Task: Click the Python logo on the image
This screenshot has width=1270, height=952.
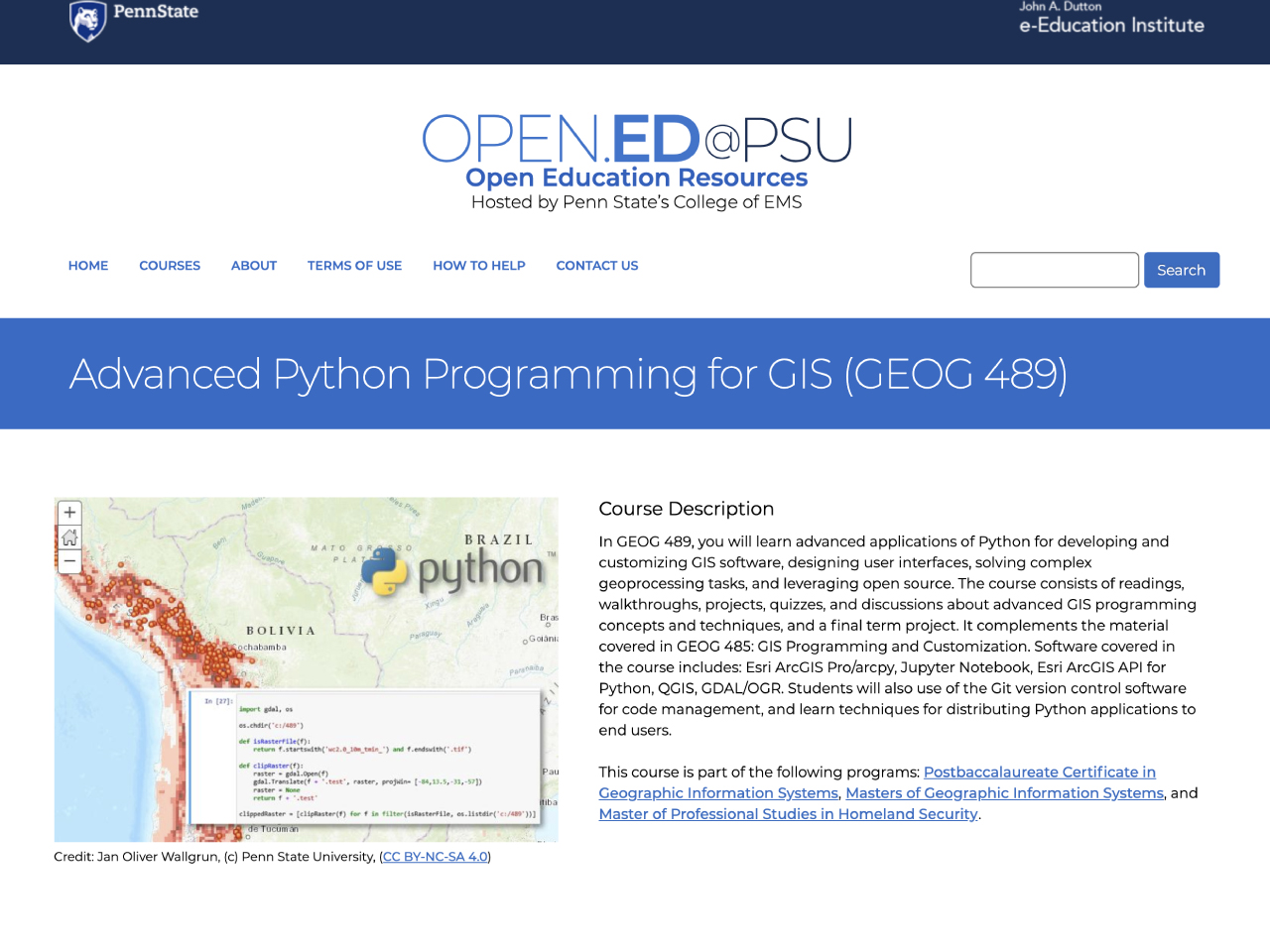Action: [451, 570]
